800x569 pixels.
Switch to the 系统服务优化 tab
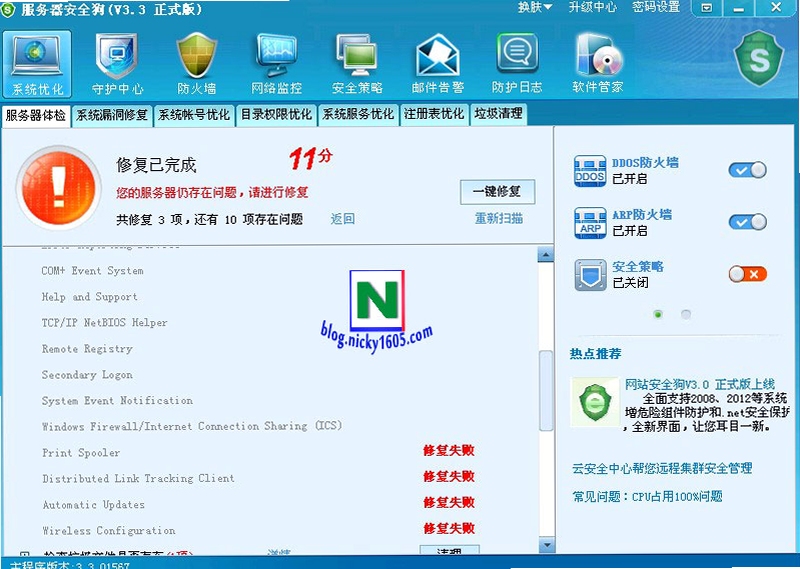point(358,115)
